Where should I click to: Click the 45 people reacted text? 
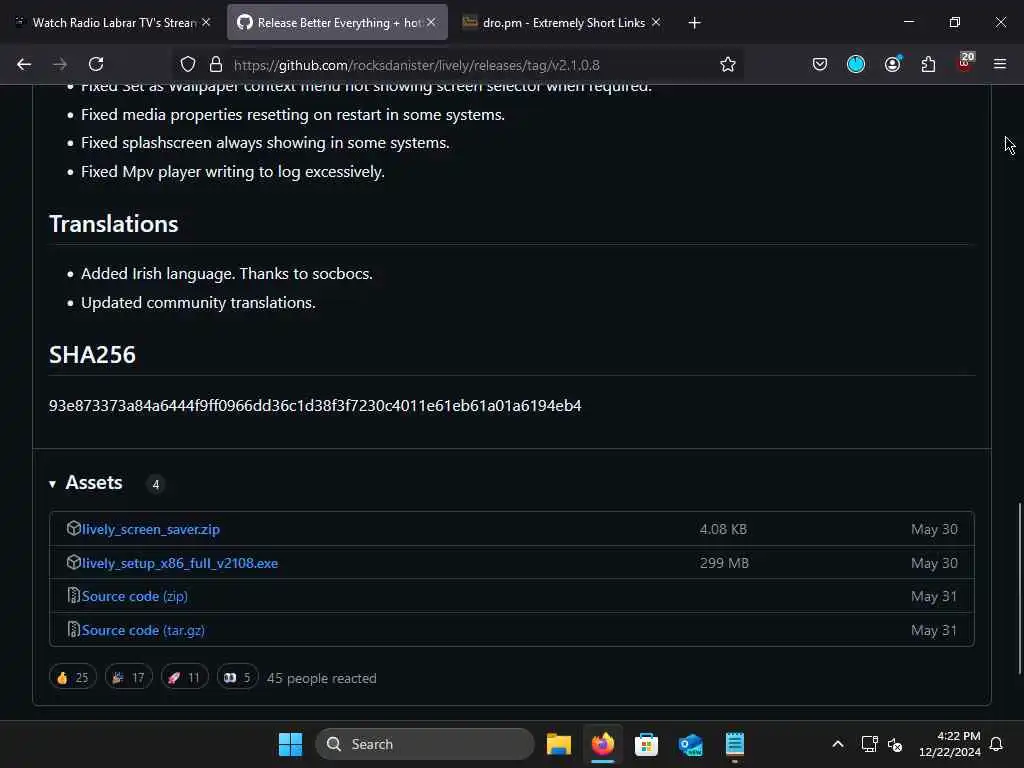pos(321,678)
